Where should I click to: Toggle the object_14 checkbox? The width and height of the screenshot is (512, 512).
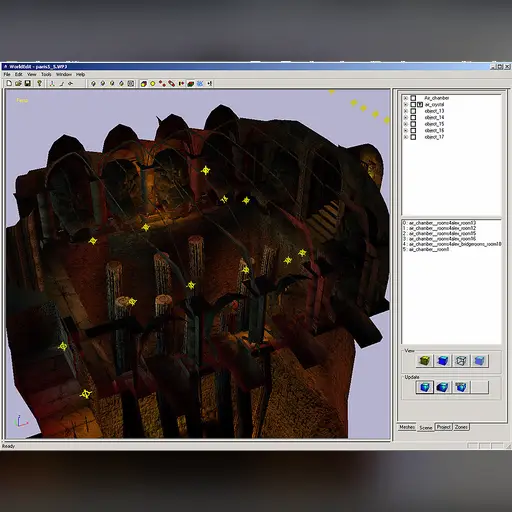click(413, 118)
